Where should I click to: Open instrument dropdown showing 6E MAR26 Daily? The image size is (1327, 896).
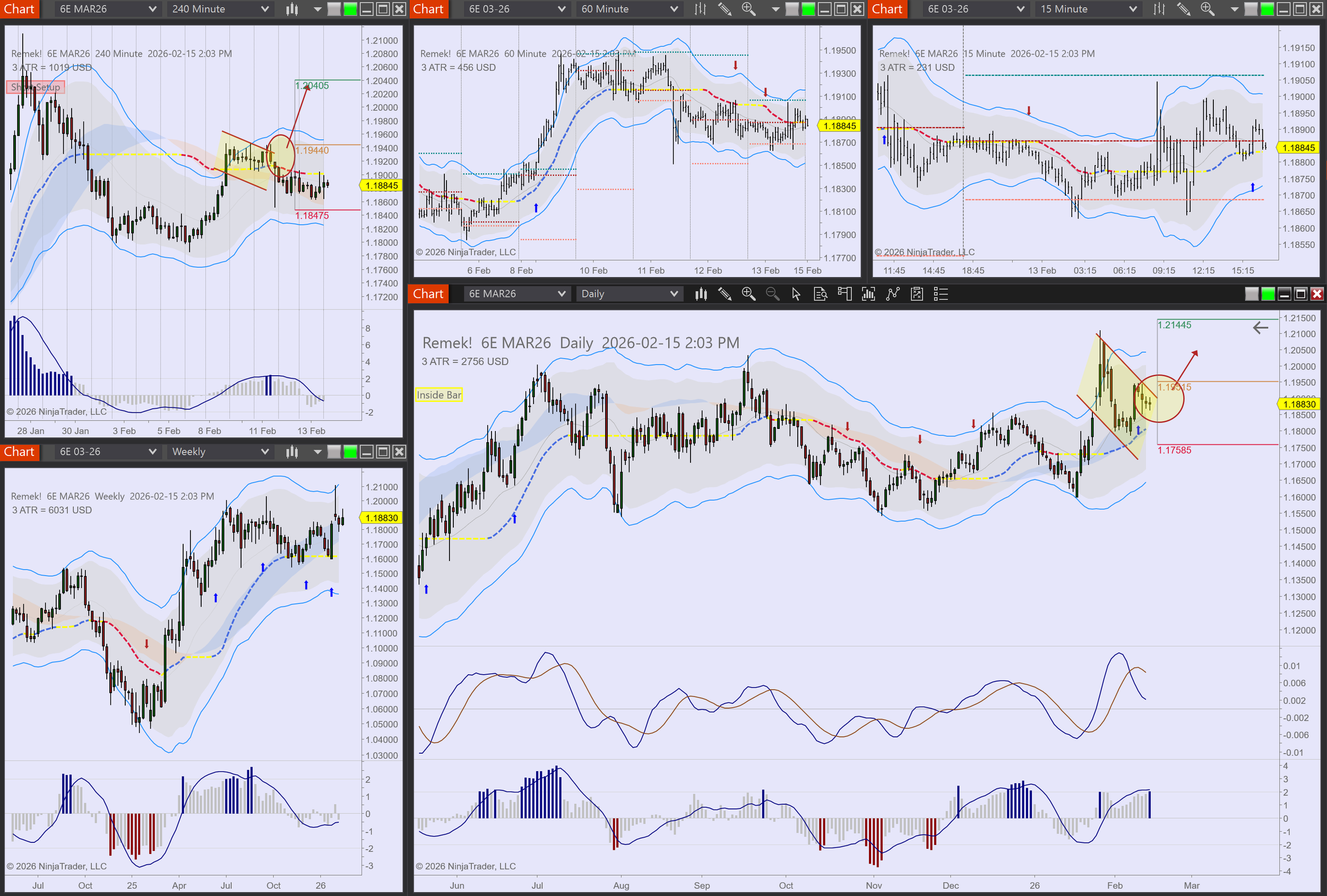coord(515,294)
